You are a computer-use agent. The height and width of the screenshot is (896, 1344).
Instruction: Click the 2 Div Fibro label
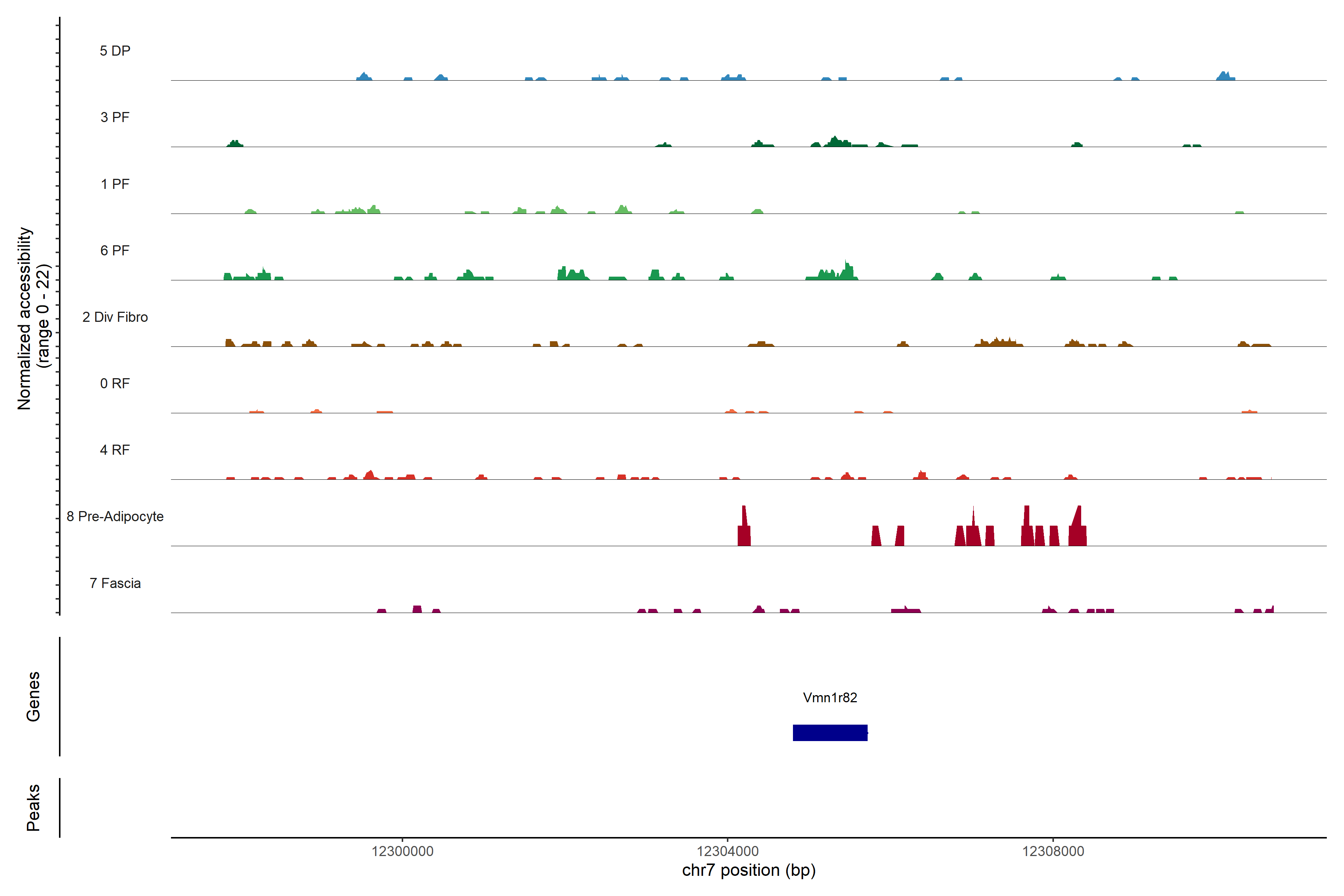click(x=115, y=317)
